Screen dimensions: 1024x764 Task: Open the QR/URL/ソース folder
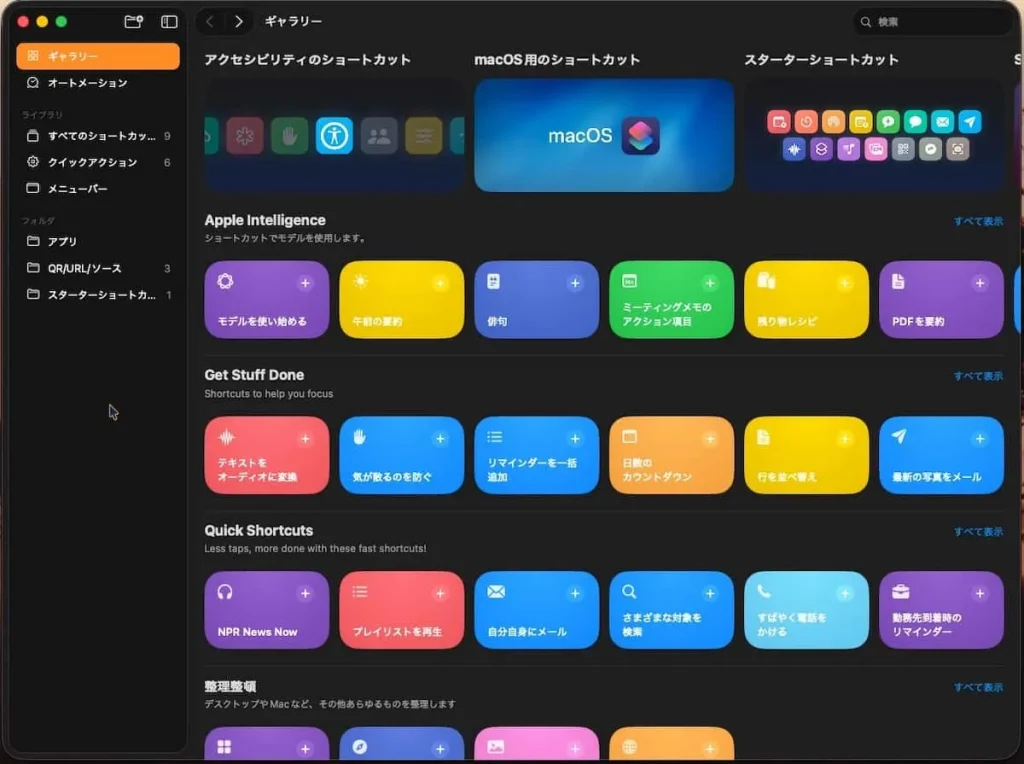(98, 268)
